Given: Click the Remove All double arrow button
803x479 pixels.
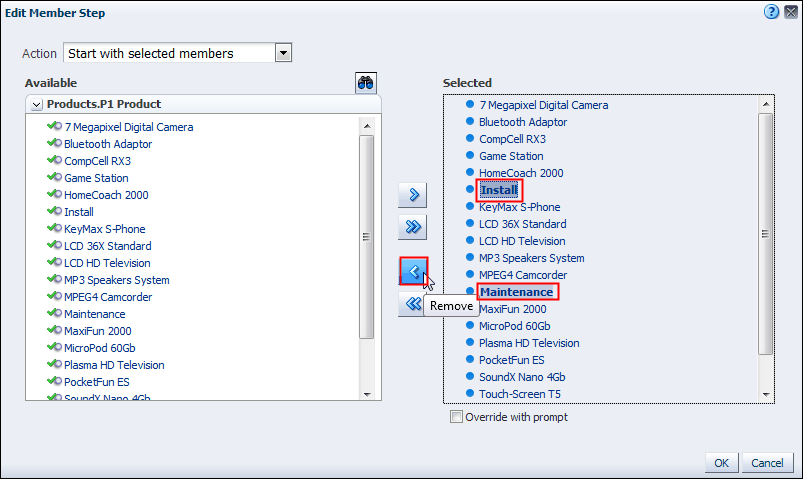Looking at the screenshot, I should (x=412, y=305).
